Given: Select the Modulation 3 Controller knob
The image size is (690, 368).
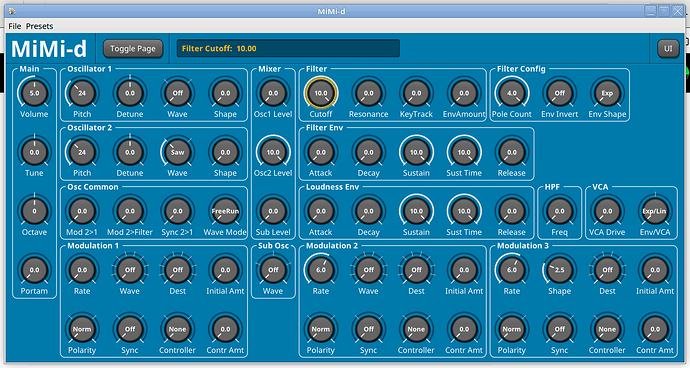Looking at the screenshot, I should click(607, 329).
